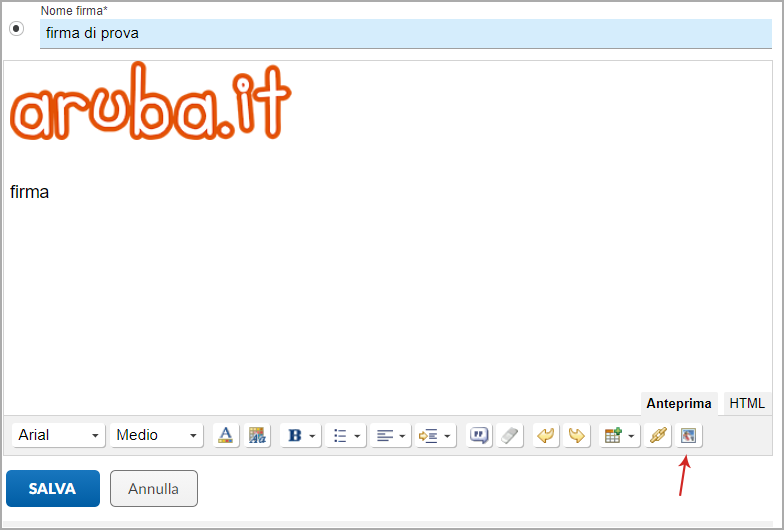Click the insert link chain icon

click(658, 435)
